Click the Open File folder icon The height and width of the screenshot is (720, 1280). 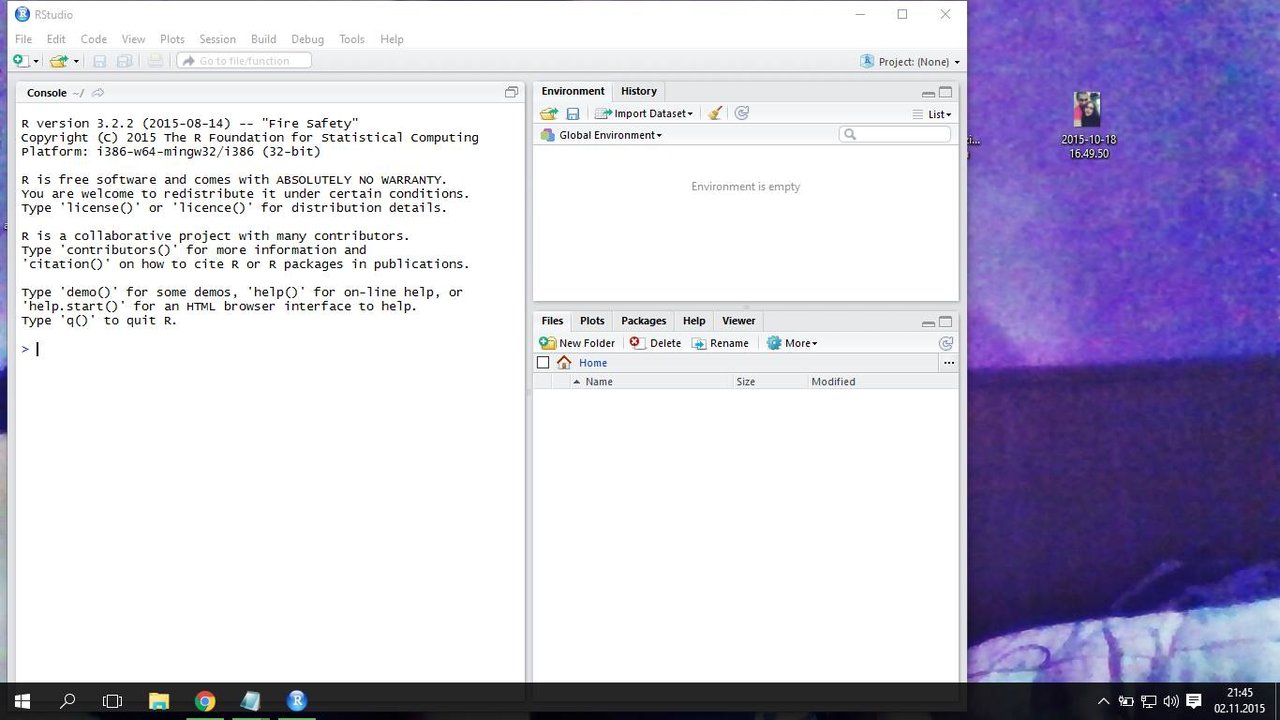tap(58, 61)
